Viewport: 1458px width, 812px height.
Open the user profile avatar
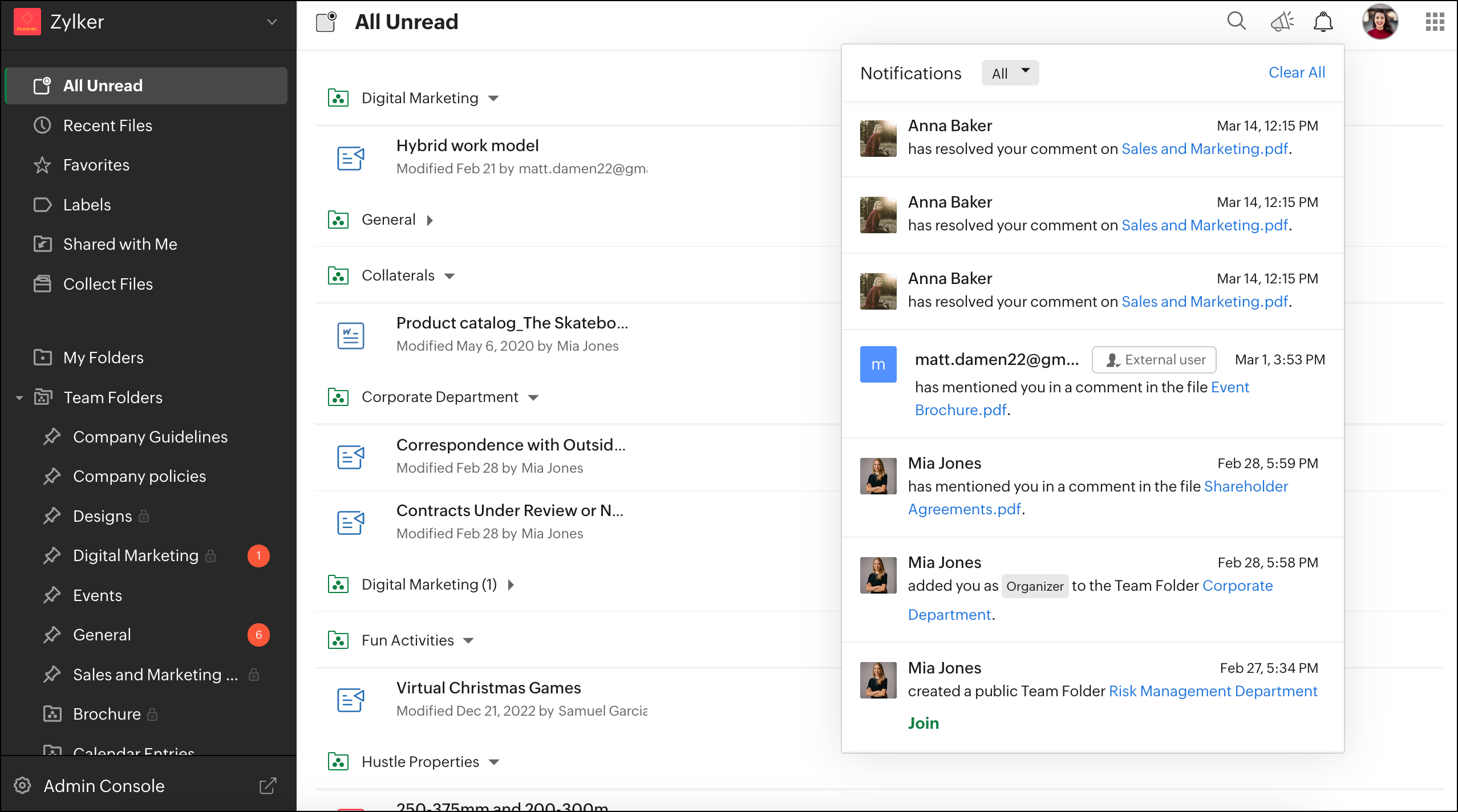tap(1379, 22)
